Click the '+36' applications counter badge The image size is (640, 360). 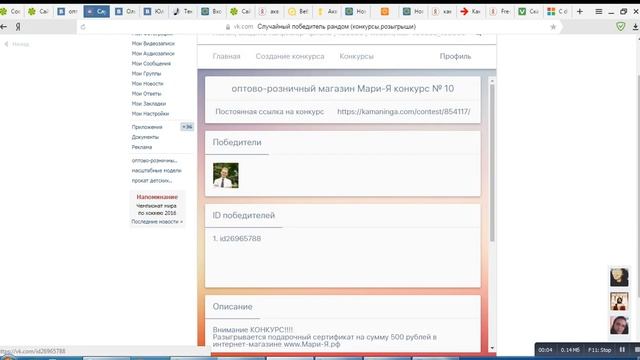pyautogui.click(x=187, y=127)
